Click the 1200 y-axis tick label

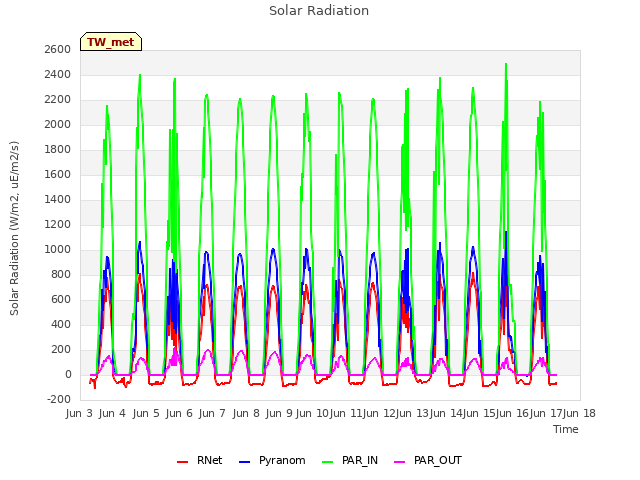coord(58,224)
